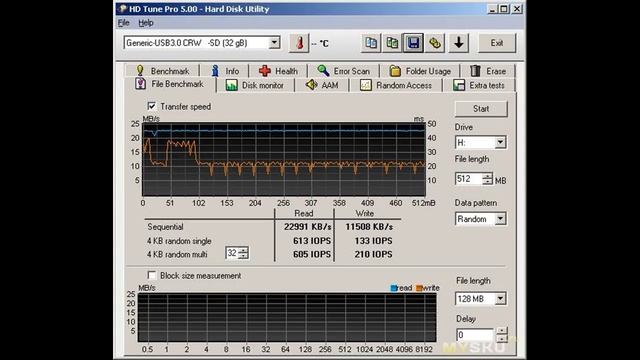Click the 613 IOPS read value
This screenshot has width=640, height=360.
click(x=312, y=241)
